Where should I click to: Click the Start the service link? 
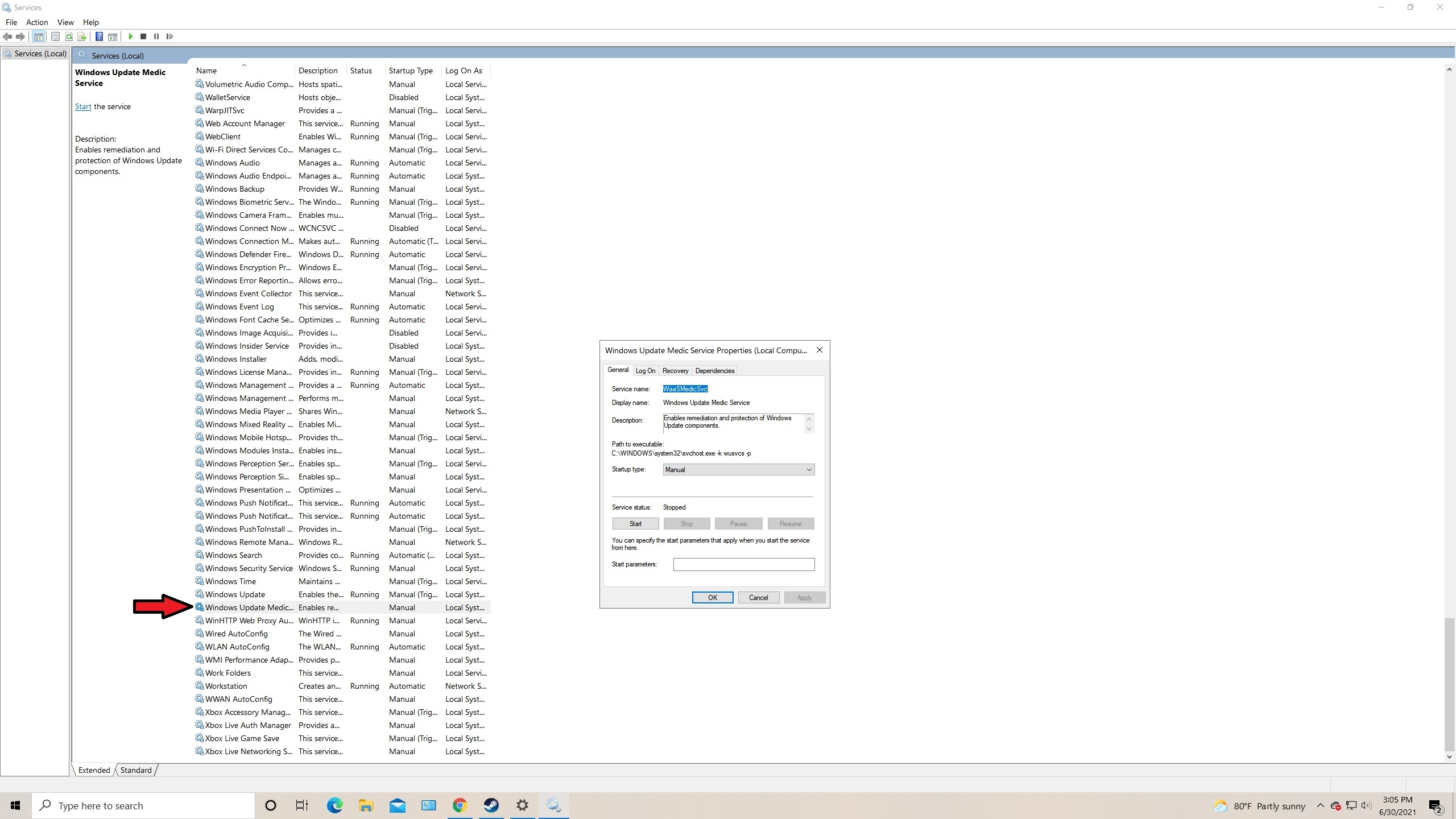(x=83, y=106)
